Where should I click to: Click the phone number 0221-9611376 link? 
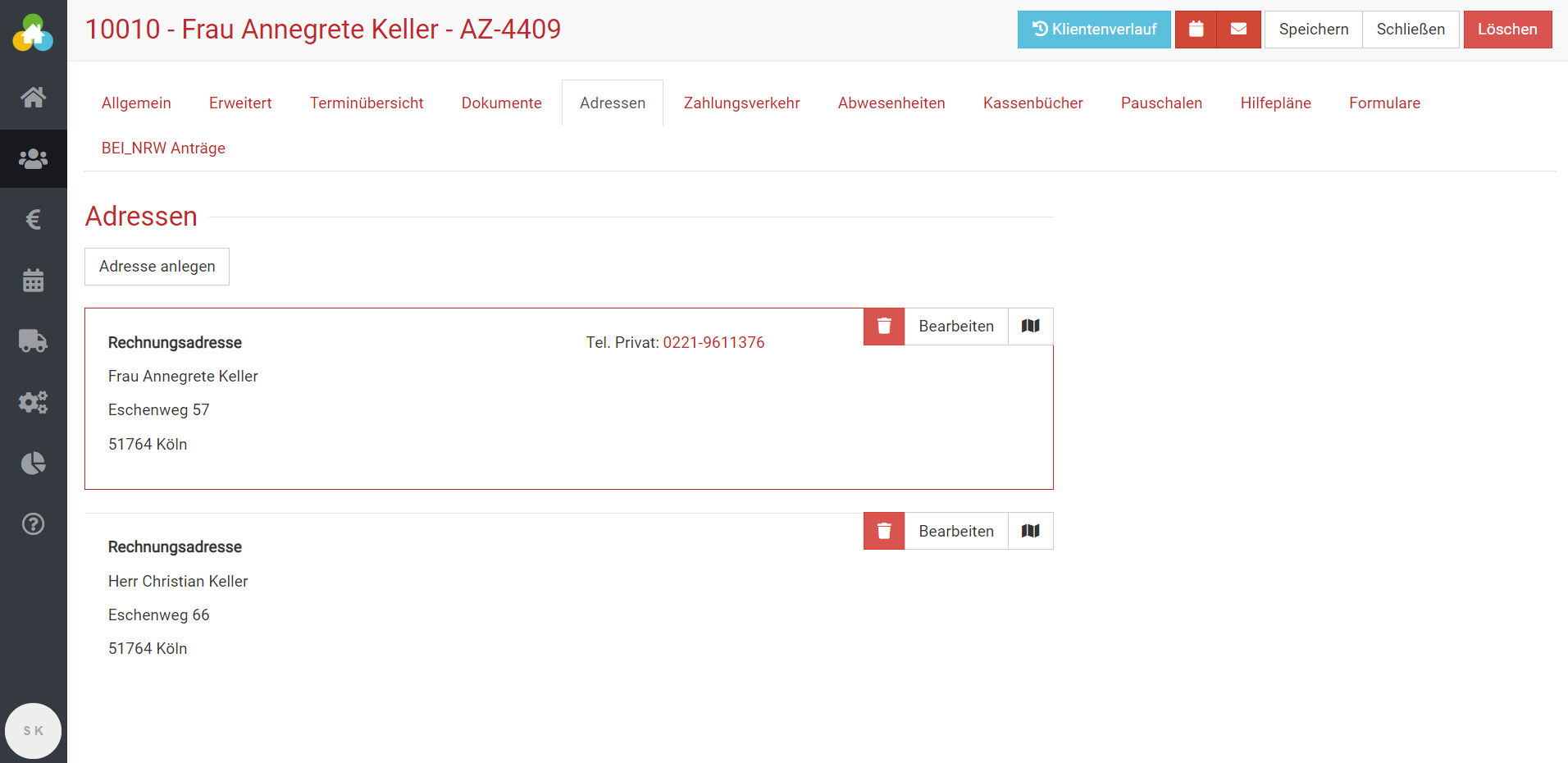point(713,343)
